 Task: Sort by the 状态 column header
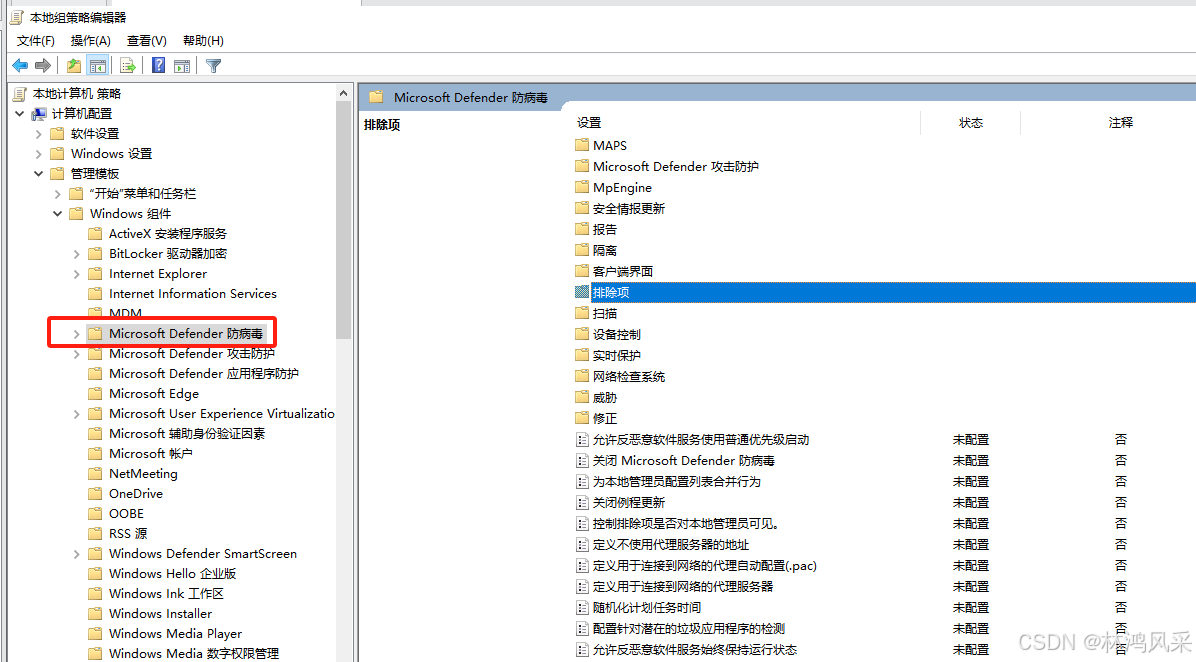click(970, 123)
